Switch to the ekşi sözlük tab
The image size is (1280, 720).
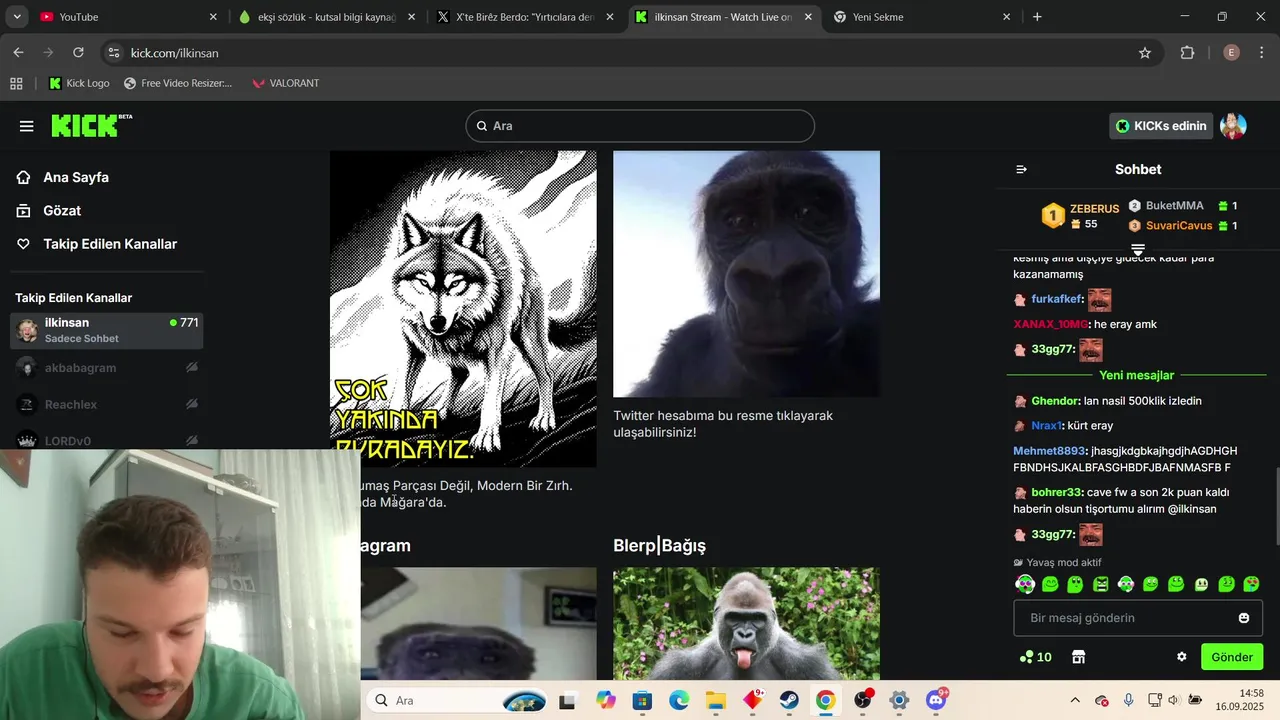tap(327, 17)
